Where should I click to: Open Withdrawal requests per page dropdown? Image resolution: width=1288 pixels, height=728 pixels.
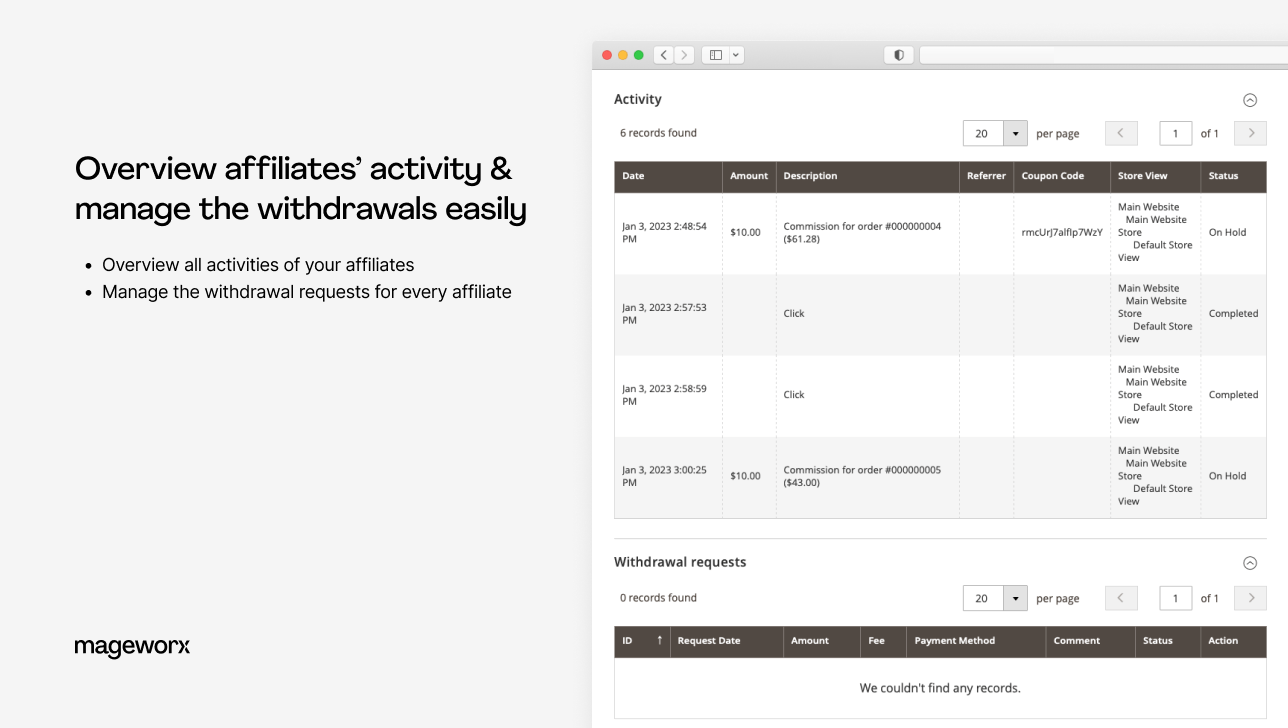tap(1015, 599)
